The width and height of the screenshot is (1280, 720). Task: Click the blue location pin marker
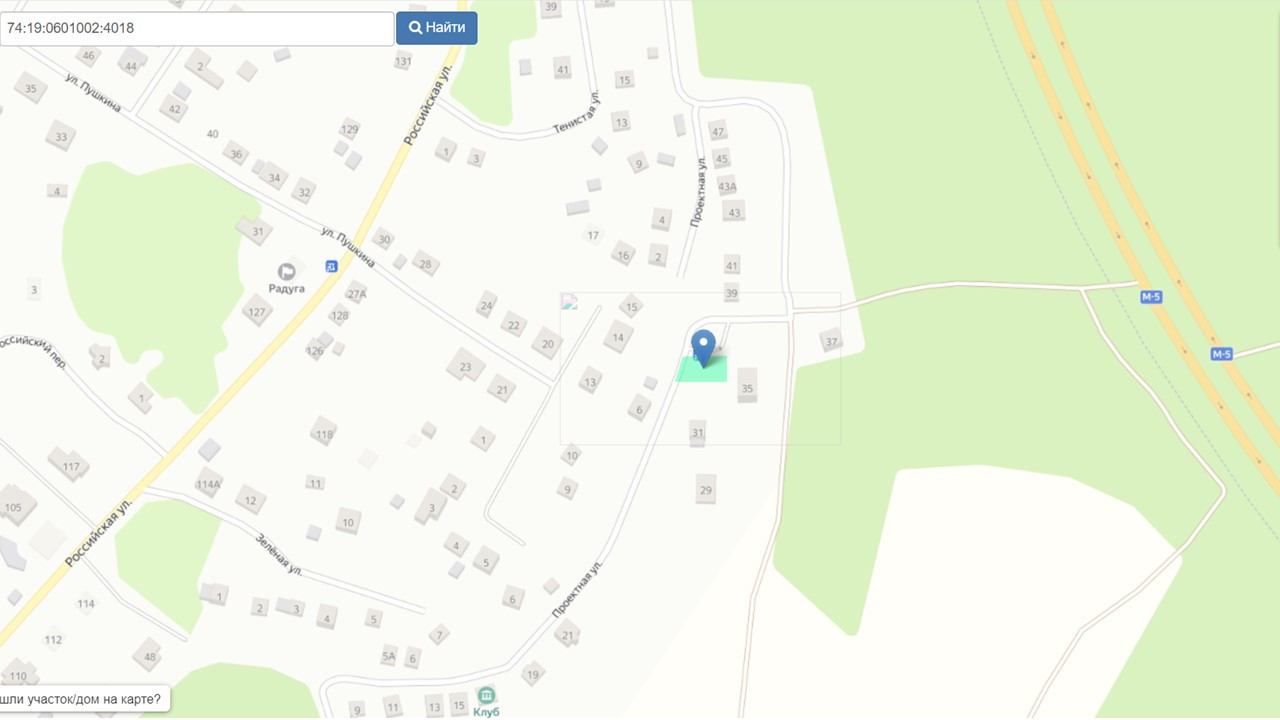(x=704, y=348)
